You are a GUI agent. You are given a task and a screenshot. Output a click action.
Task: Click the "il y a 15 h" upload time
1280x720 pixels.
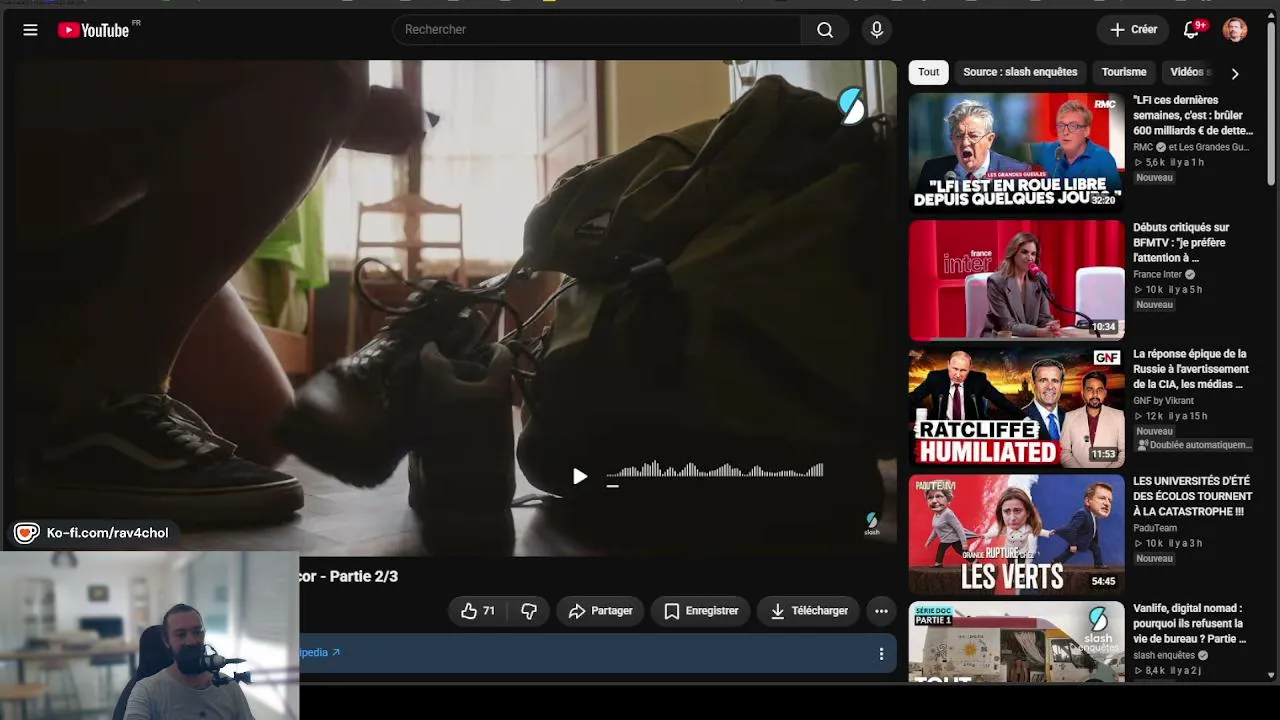coord(1188,416)
